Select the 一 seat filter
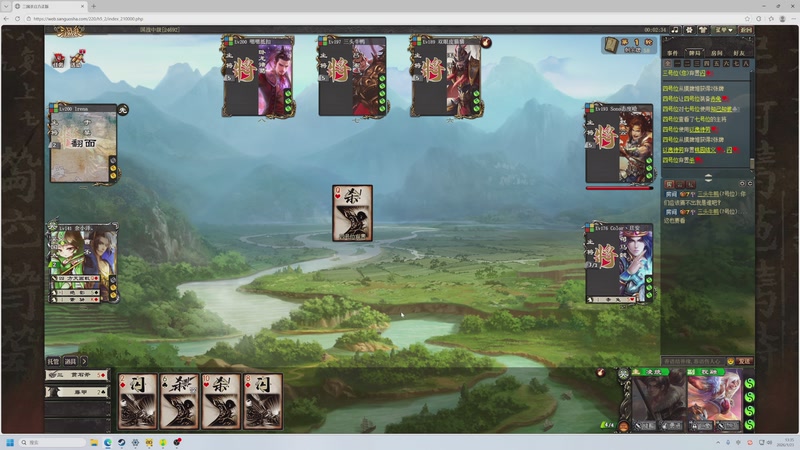The width and height of the screenshot is (800, 450). click(678, 63)
